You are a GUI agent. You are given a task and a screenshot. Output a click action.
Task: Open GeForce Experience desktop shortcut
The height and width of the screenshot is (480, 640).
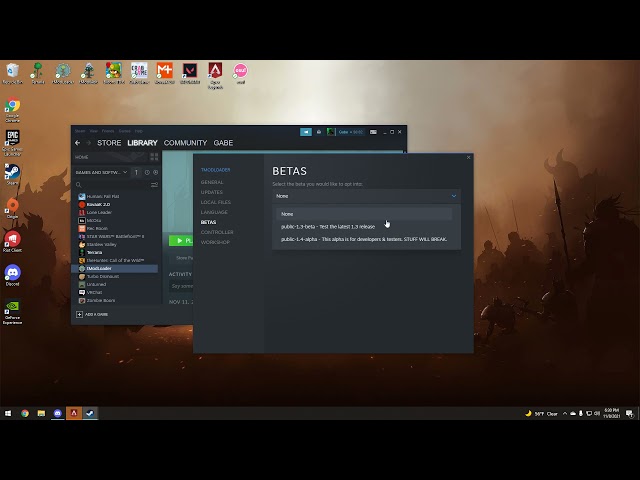tap(12, 312)
